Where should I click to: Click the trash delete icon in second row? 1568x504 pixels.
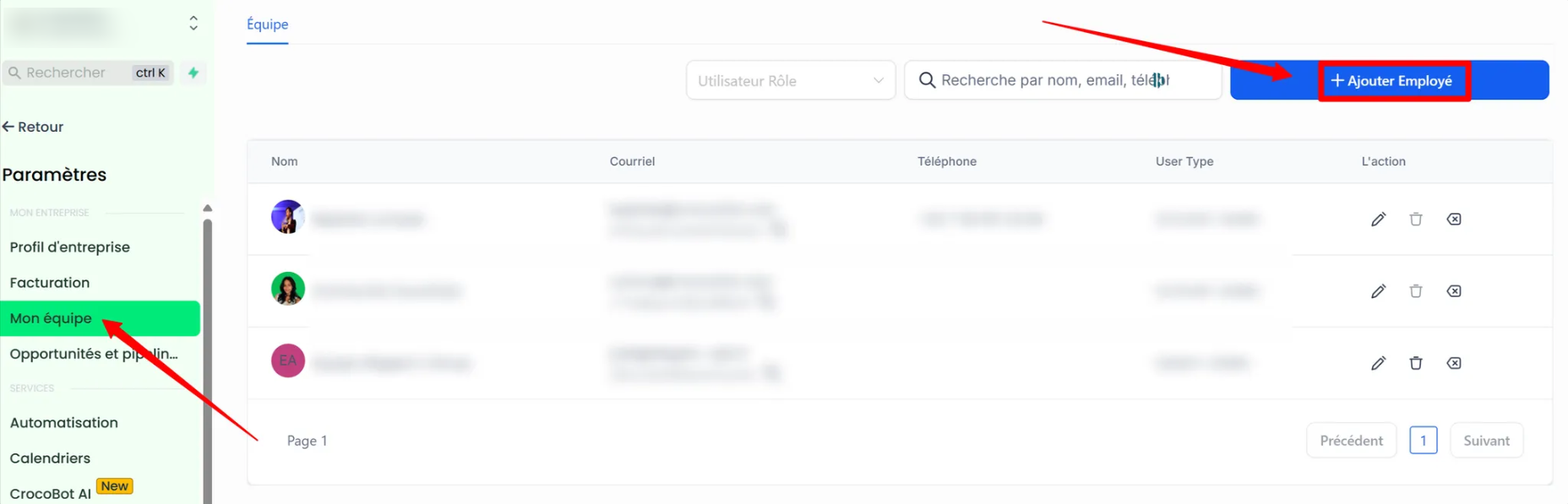pyautogui.click(x=1416, y=291)
